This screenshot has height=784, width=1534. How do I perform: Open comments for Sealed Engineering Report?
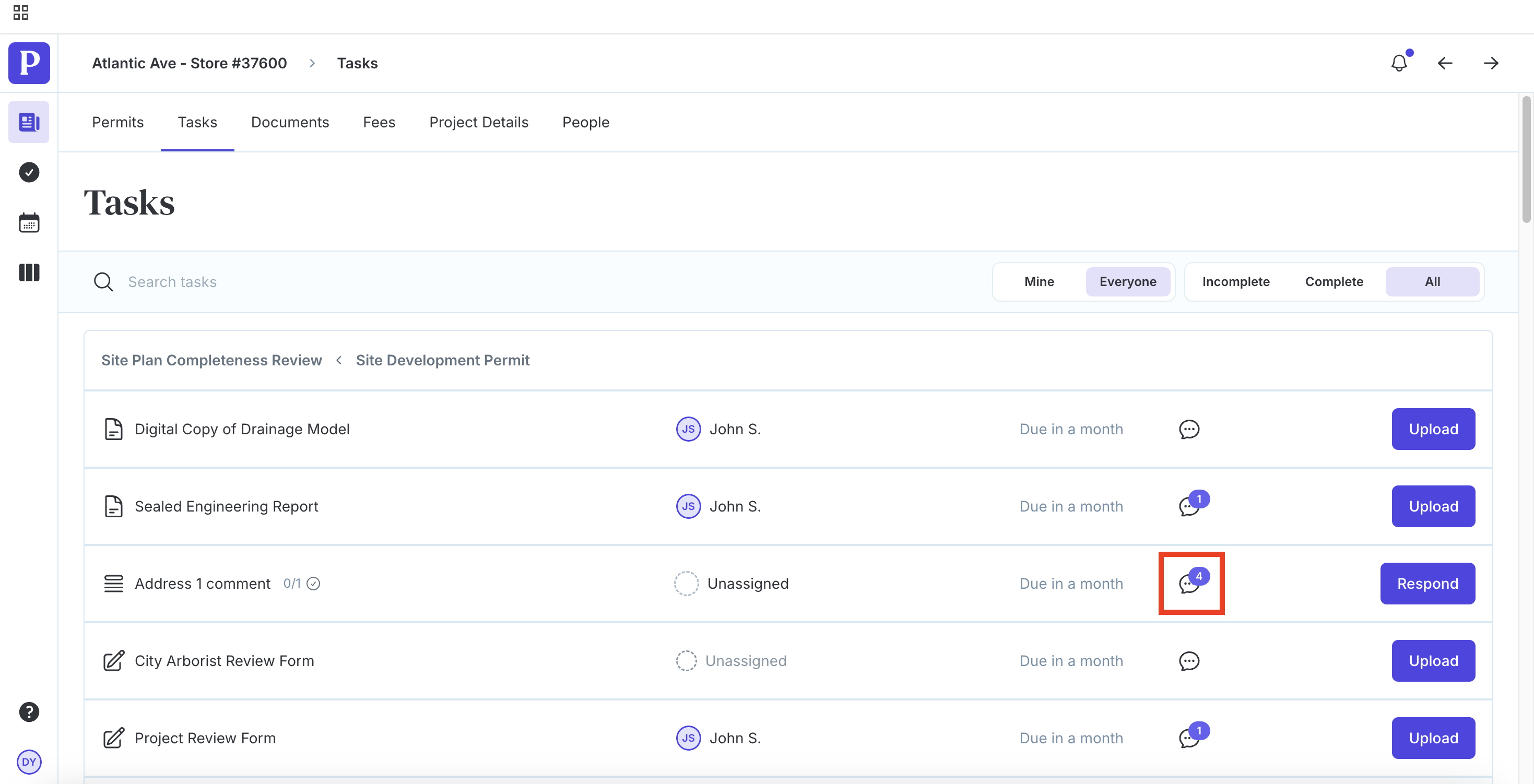[1190, 506]
